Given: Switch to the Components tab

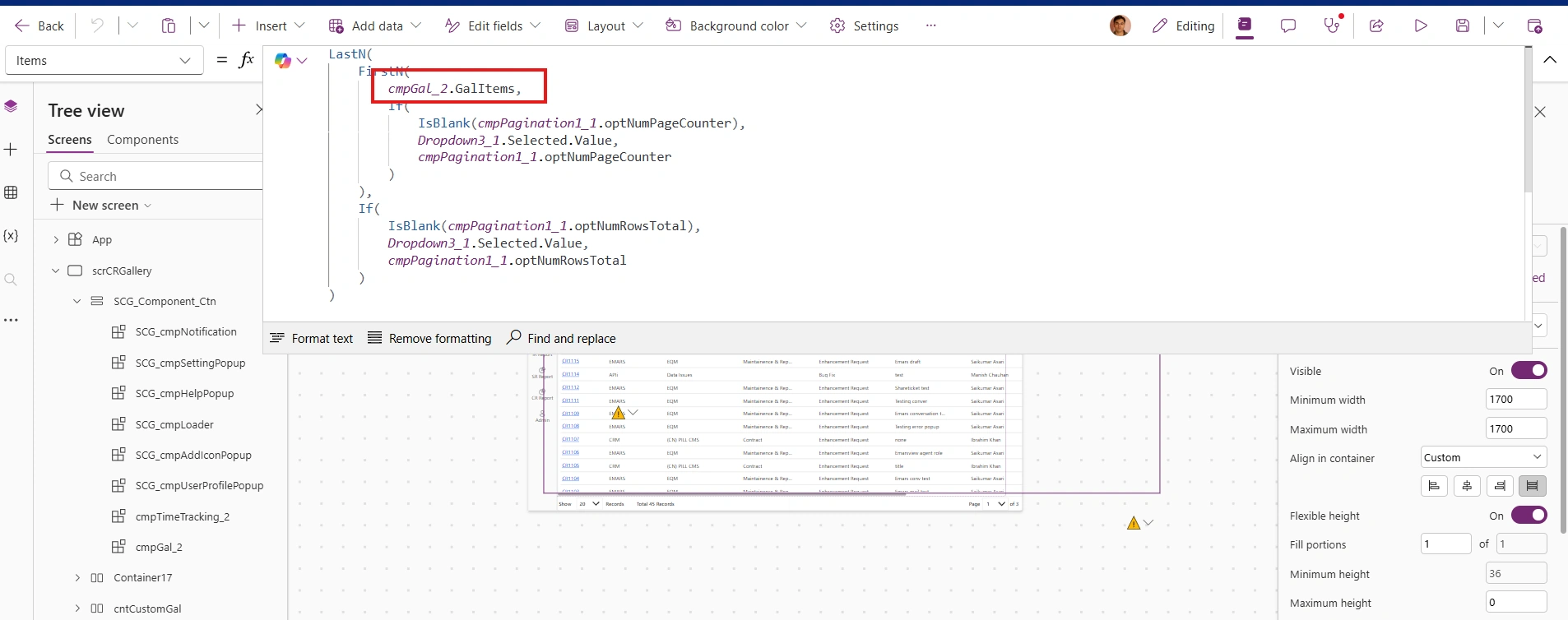Looking at the screenshot, I should pos(142,140).
